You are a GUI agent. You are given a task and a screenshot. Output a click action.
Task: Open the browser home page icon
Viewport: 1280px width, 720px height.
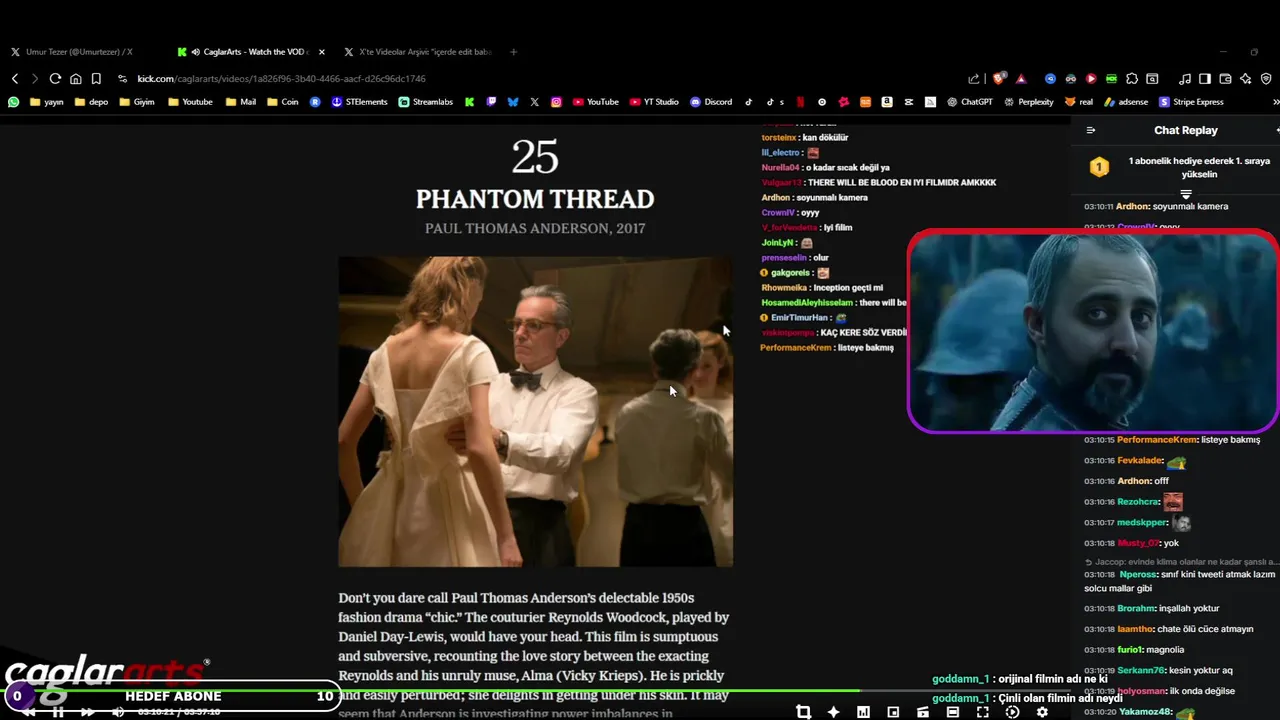[x=76, y=79]
